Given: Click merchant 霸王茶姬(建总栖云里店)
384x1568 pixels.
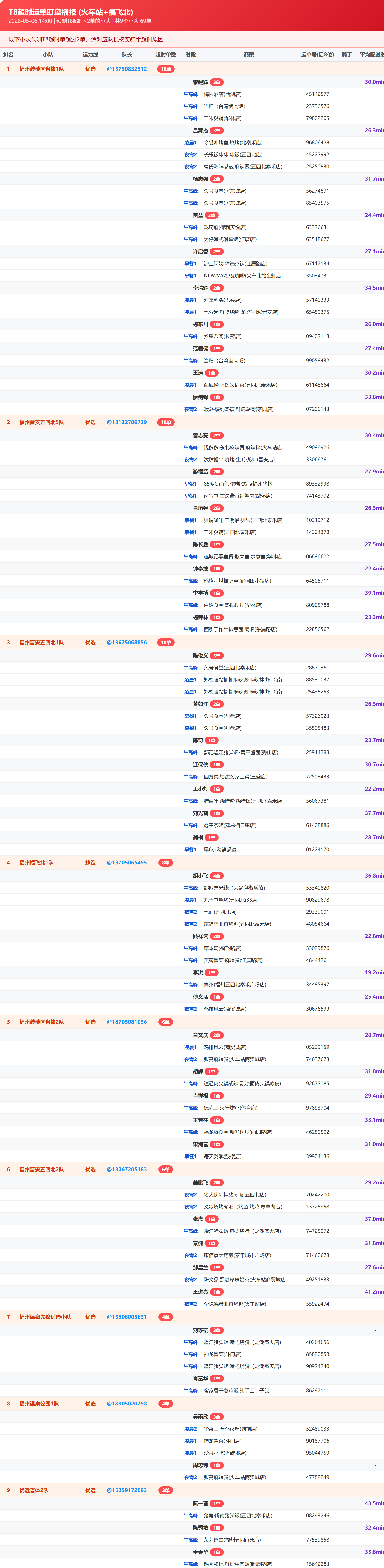Looking at the screenshot, I should coord(230,825).
